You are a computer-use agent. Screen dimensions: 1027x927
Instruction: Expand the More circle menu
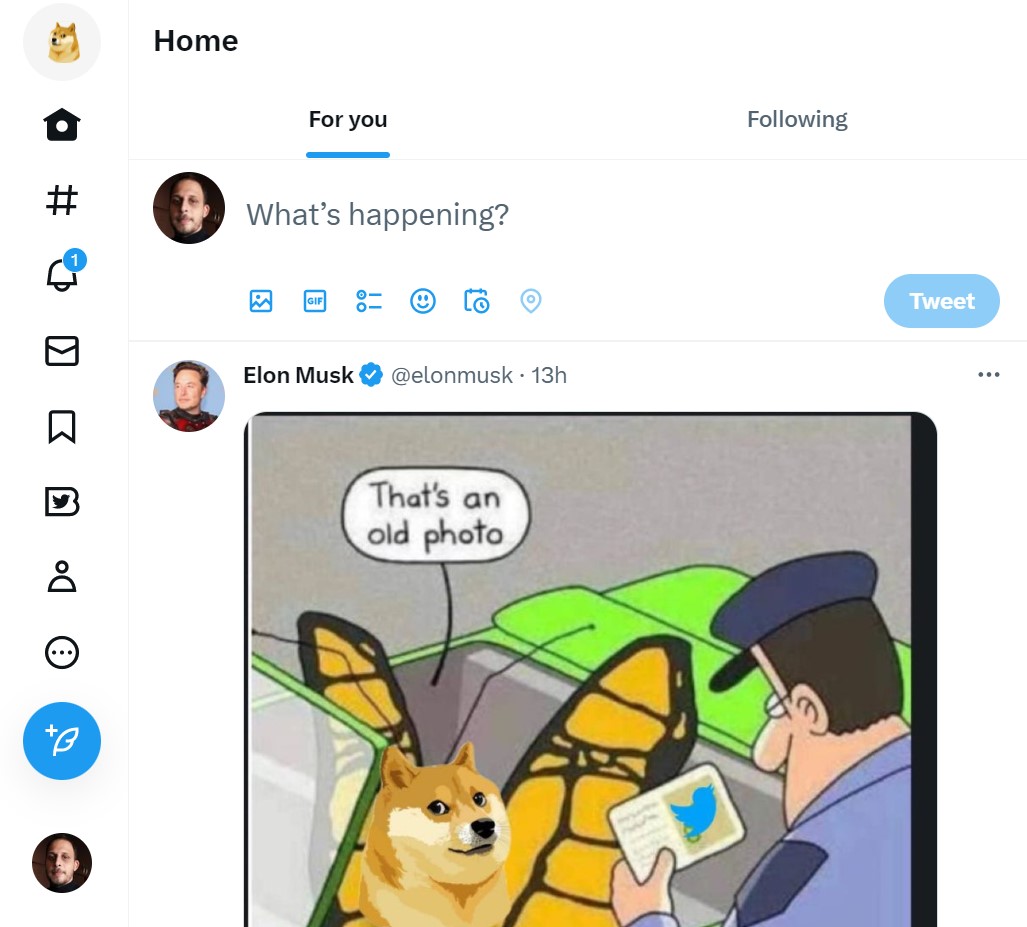62,653
